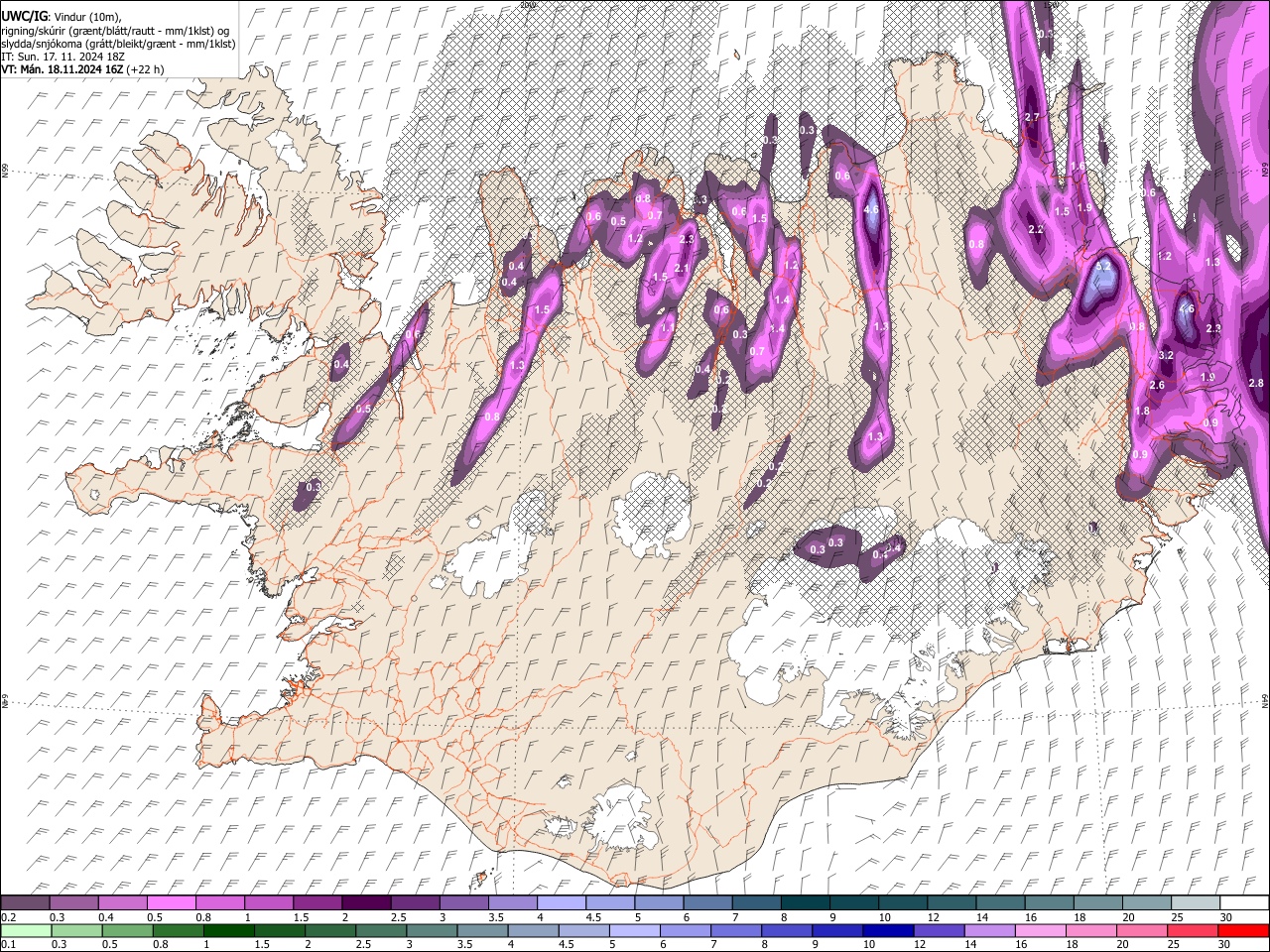Select upper legend swatch starting at 0.2
The image size is (1270, 952).
(x=25, y=902)
